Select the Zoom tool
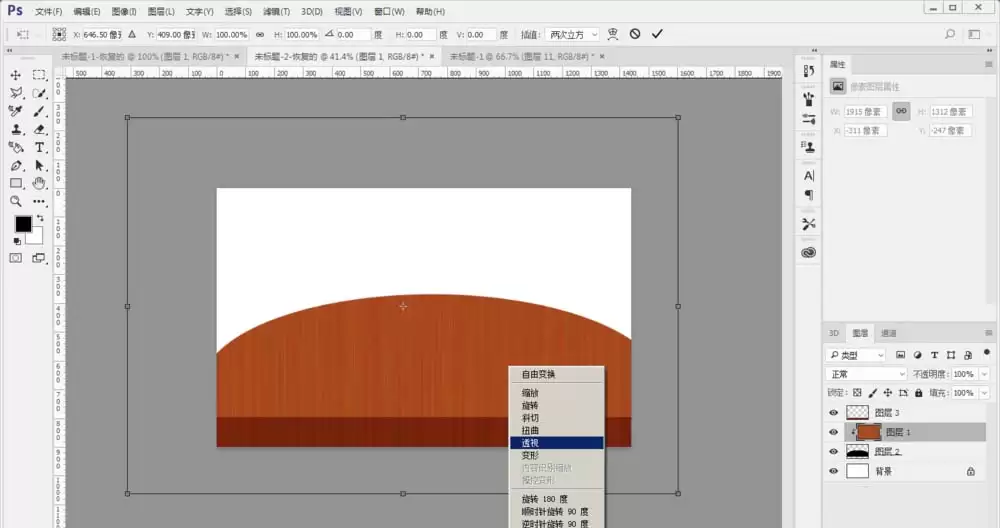Image resolution: width=1000 pixels, height=528 pixels. click(x=15, y=202)
